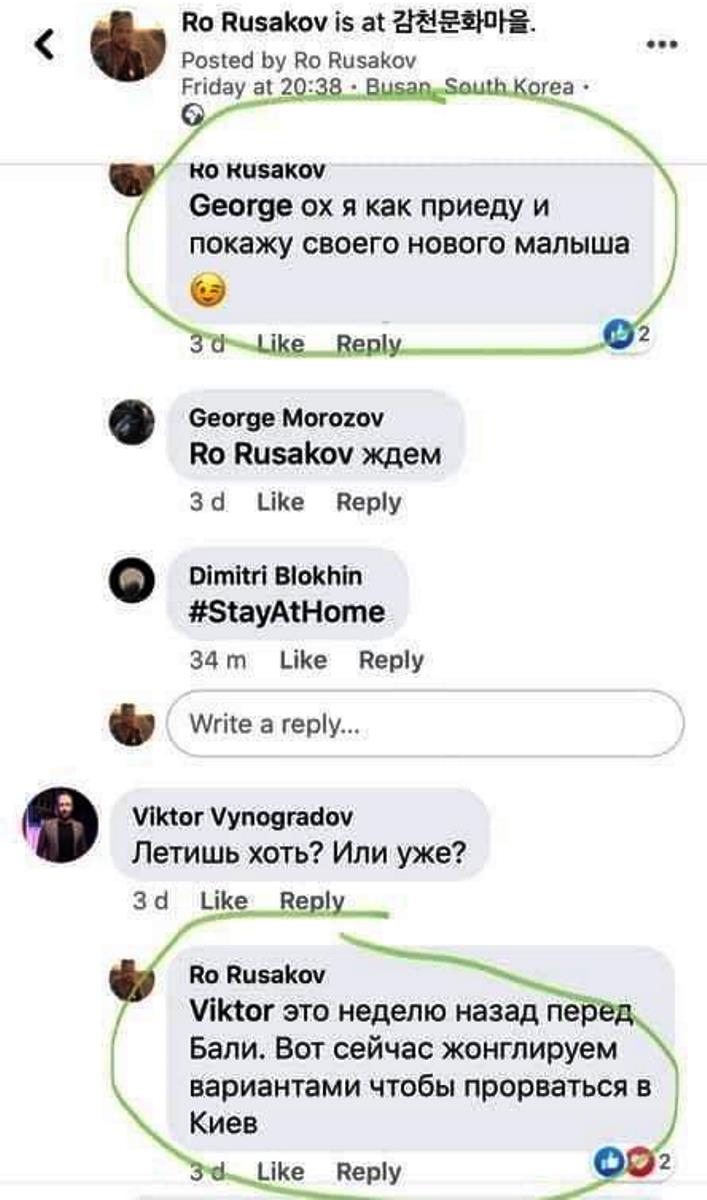Open the three-dots post options menu

661,45
